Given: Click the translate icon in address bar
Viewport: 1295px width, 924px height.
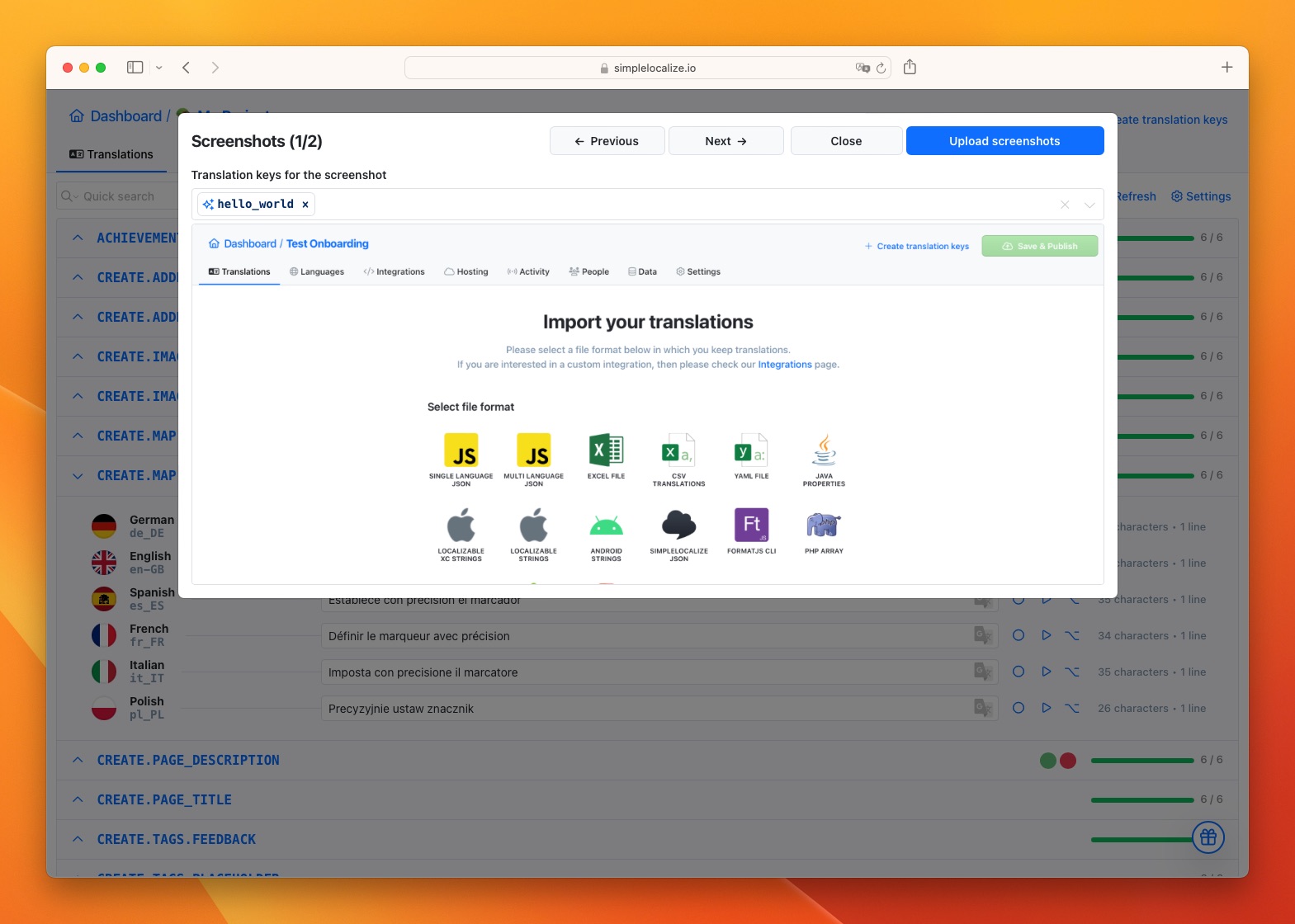Looking at the screenshot, I should tap(863, 68).
